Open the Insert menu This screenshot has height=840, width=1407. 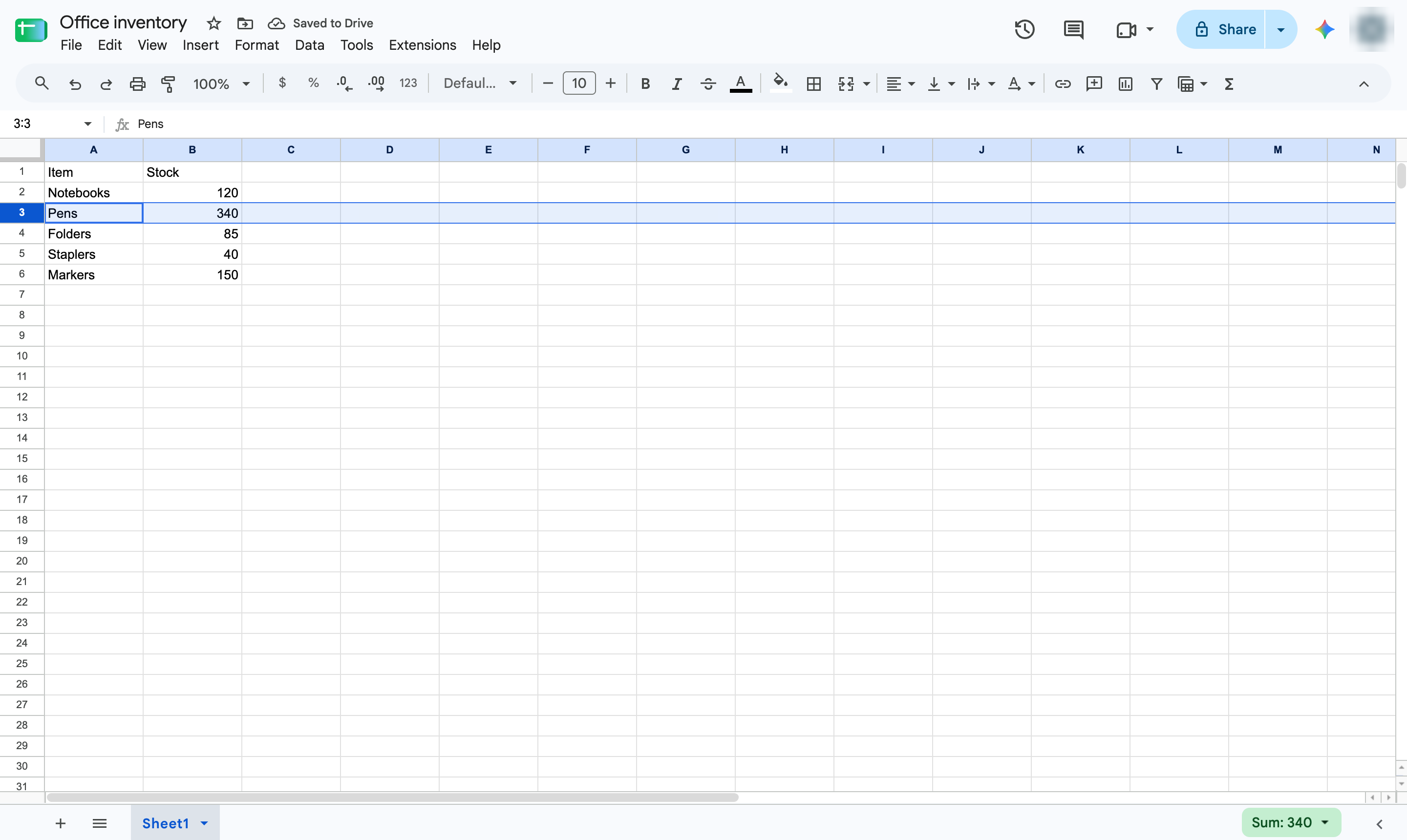(x=200, y=45)
